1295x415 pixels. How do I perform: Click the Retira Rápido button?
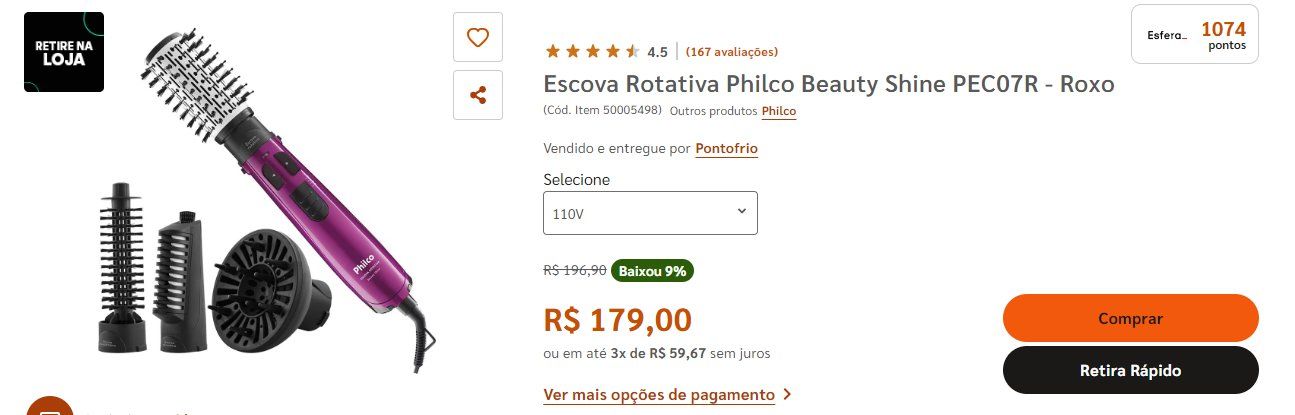tap(1131, 370)
